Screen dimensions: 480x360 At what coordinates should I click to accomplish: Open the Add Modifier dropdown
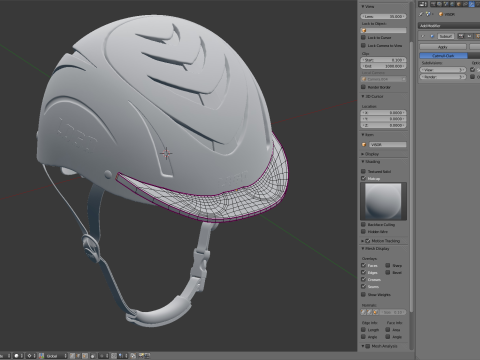449,26
